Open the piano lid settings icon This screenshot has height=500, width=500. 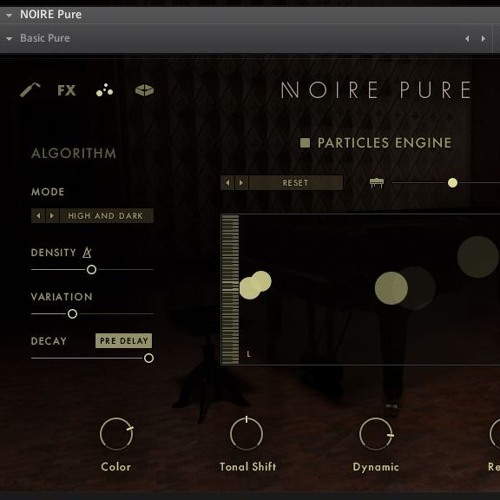tap(30, 90)
